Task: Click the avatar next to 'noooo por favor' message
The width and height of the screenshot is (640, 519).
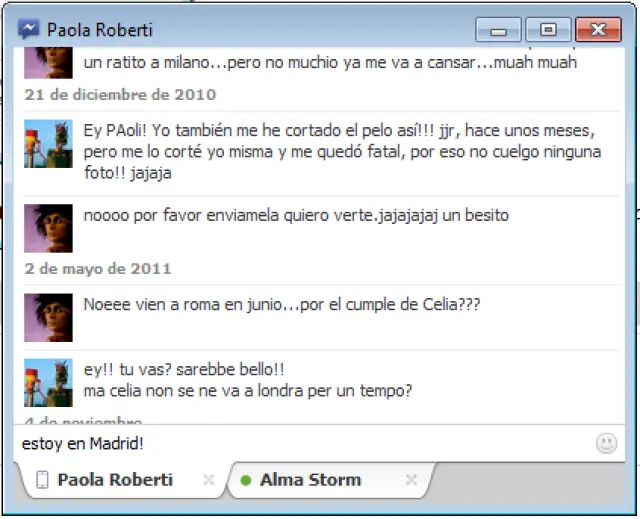Action: point(48,228)
